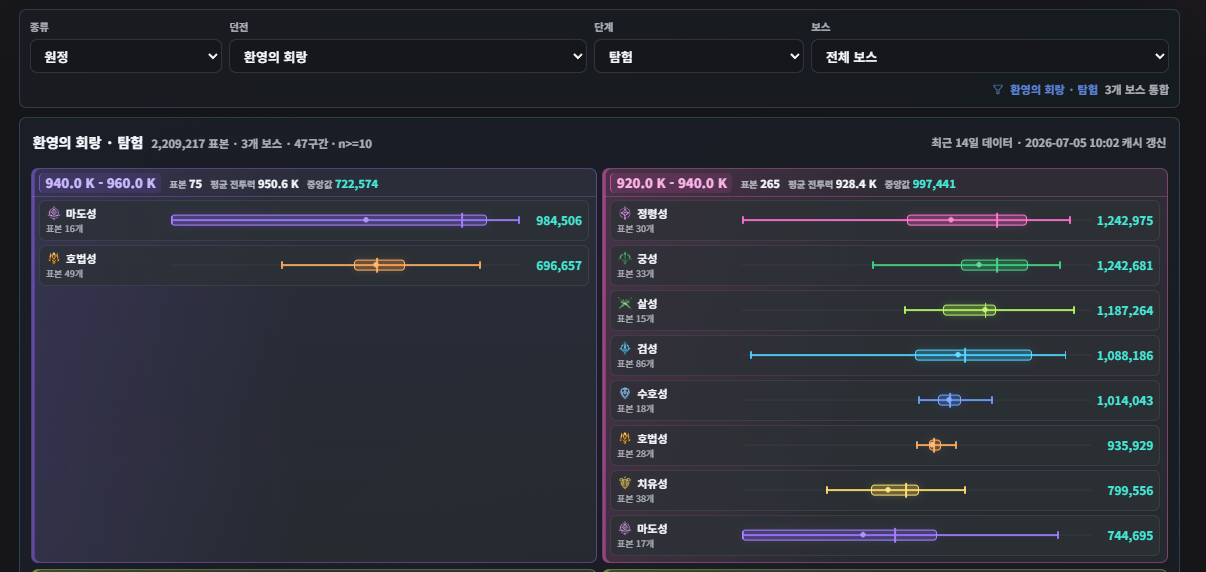Screen dimensions: 1206x572
Task: Click the 정령성 pink box plot bar
Action: click(966, 219)
